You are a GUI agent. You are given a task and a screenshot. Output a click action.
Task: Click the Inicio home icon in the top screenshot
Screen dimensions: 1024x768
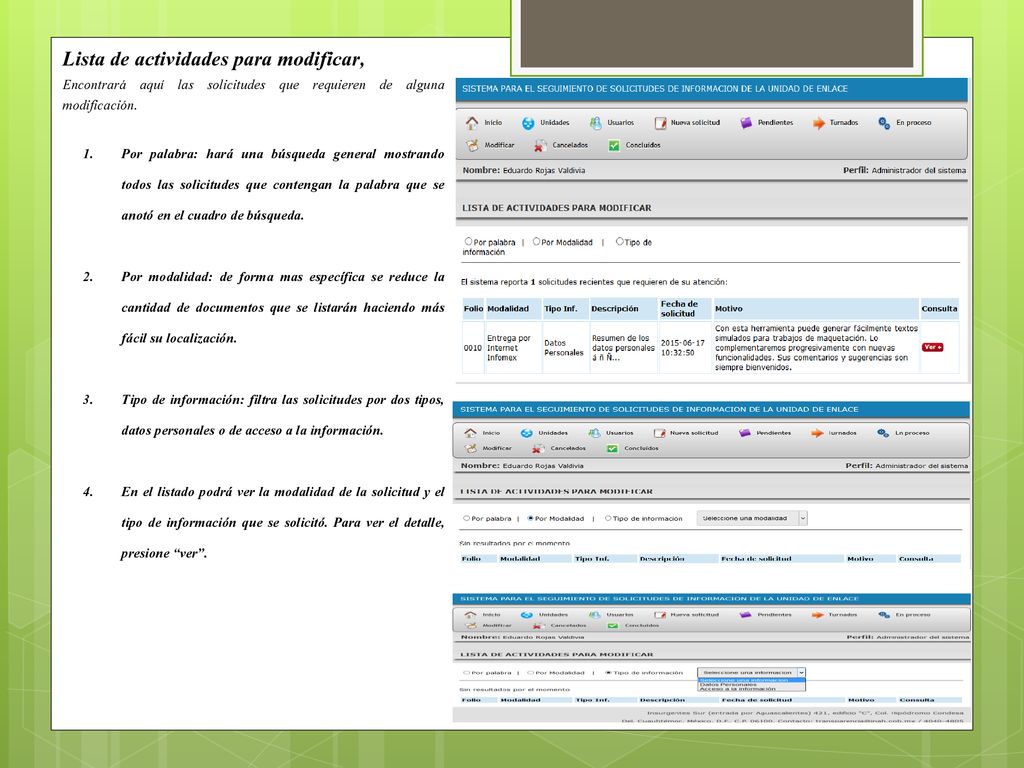click(x=472, y=123)
